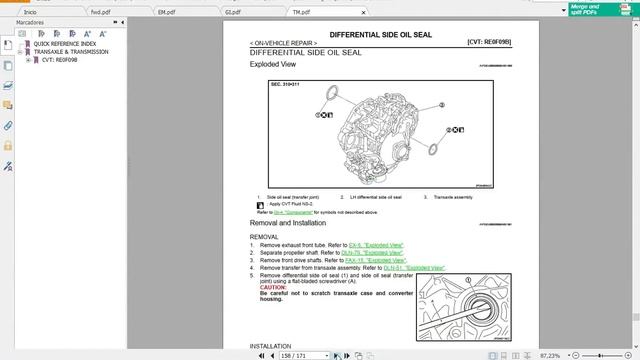Open the Bookmarks panel icon in sidebar
This screenshot has height=360, width=640.
point(8,45)
